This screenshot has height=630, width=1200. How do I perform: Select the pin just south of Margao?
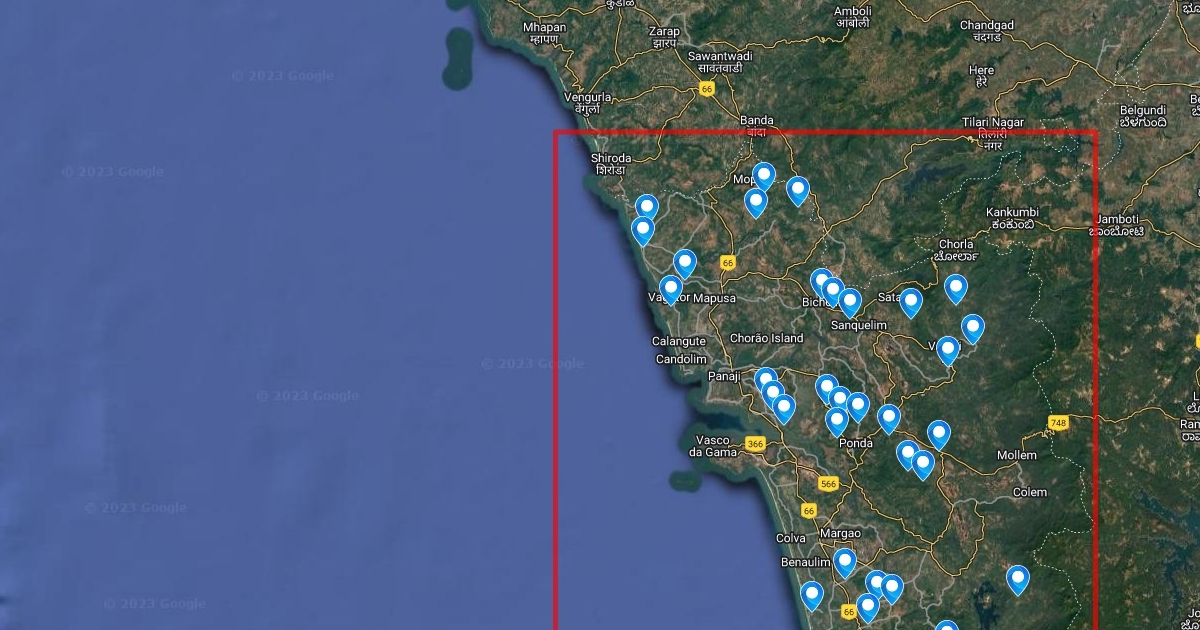(x=845, y=562)
